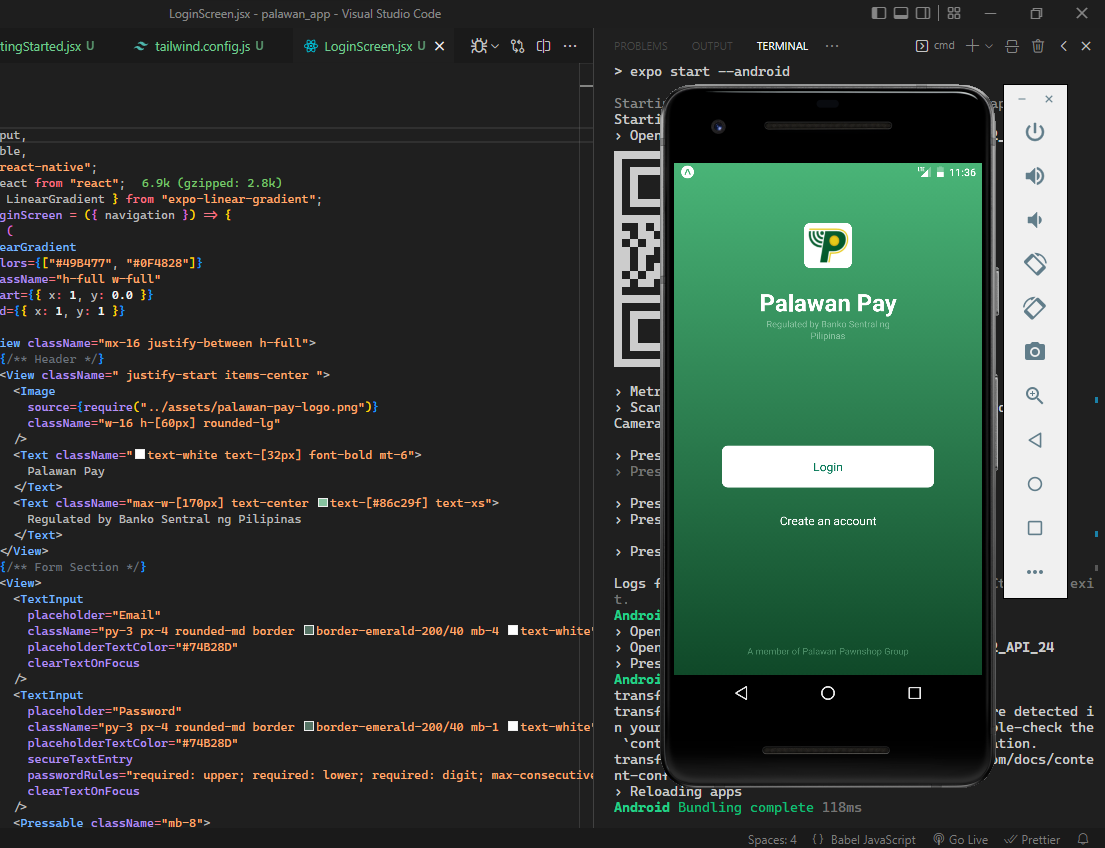Toggle primary sidebar layout icon
Viewport: 1105px width, 848px height.
pyautogui.click(x=879, y=13)
